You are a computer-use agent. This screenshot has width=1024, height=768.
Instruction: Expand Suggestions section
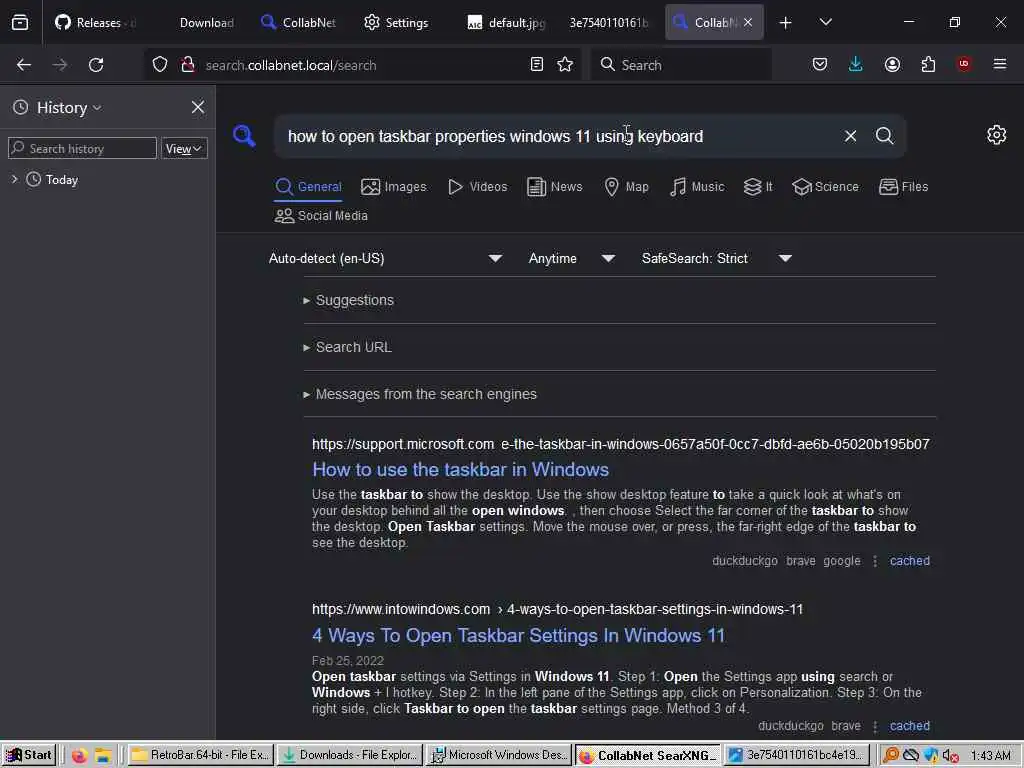349,300
